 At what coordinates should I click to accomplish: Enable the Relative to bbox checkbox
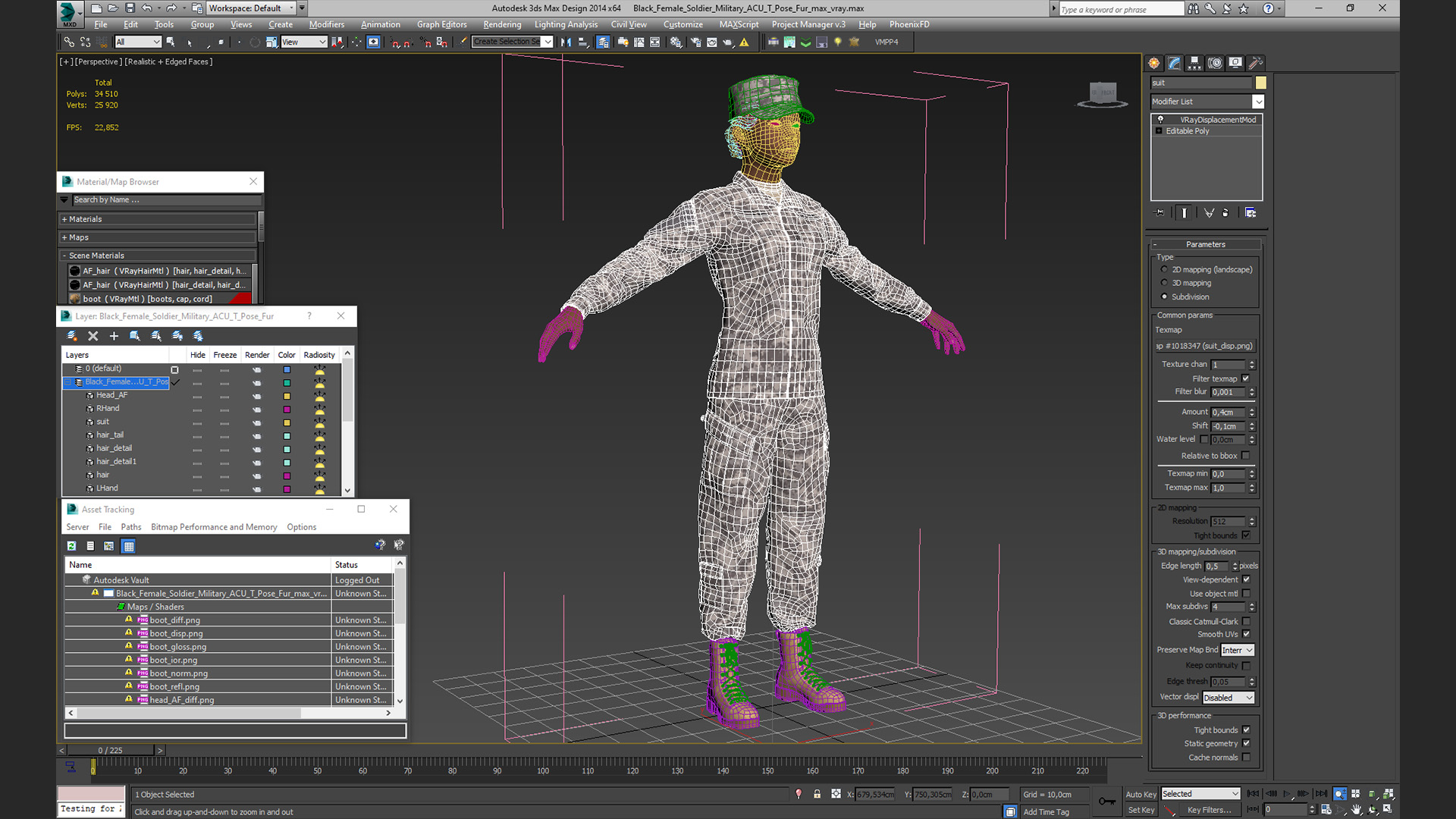pos(1245,456)
